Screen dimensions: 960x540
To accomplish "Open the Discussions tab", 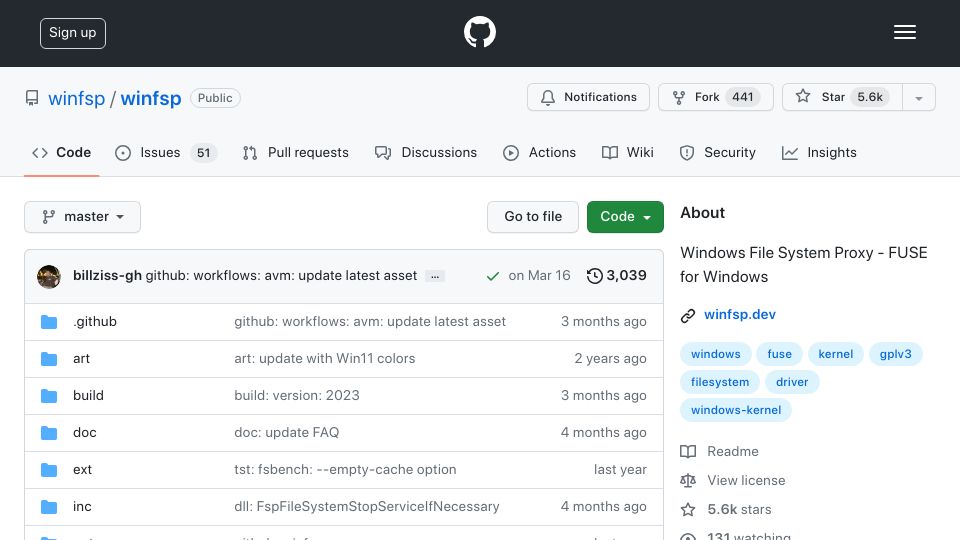I will pos(426,152).
